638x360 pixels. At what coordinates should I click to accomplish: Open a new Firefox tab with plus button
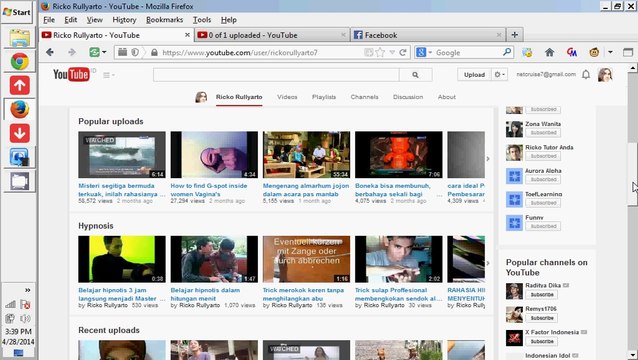[515, 35]
